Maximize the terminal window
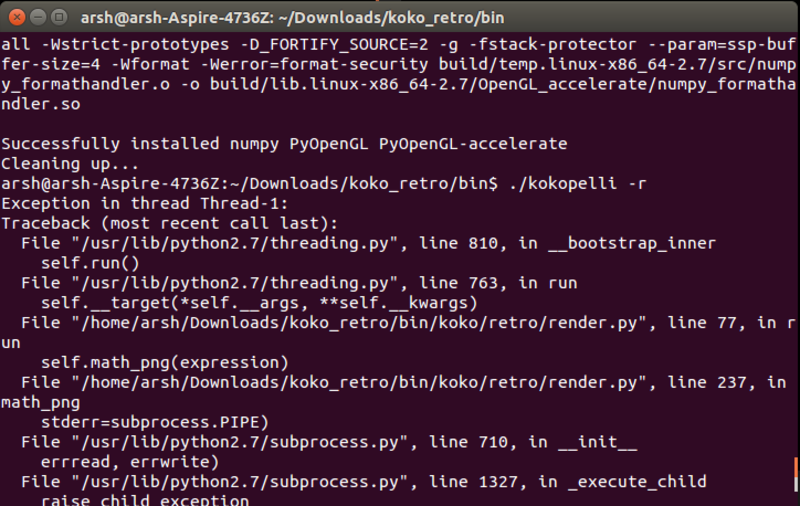800x506 pixels. click(x=59, y=17)
